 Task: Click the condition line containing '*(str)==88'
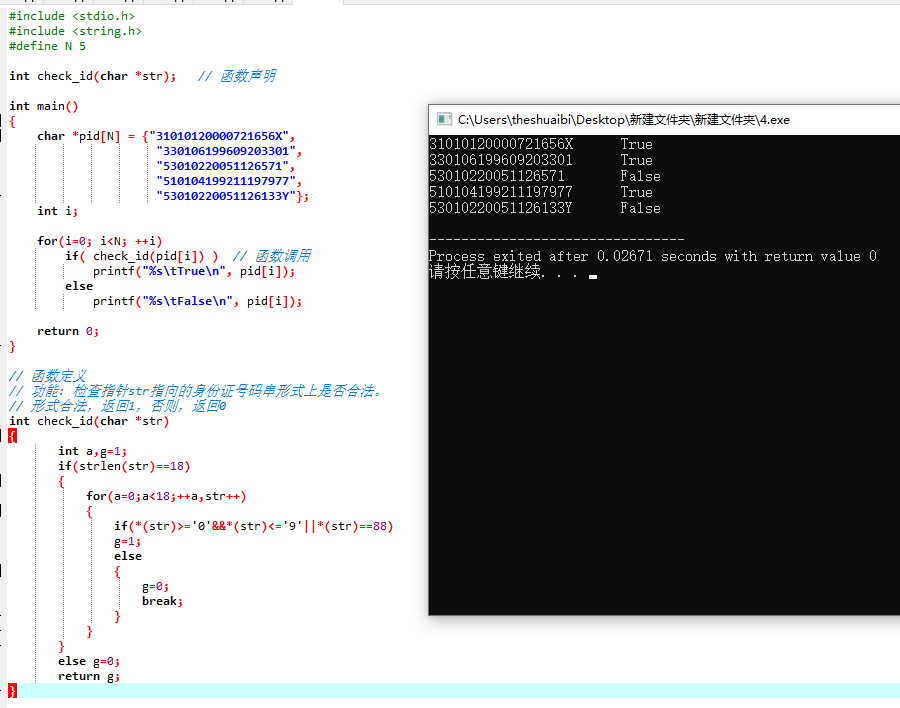point(254,526)
